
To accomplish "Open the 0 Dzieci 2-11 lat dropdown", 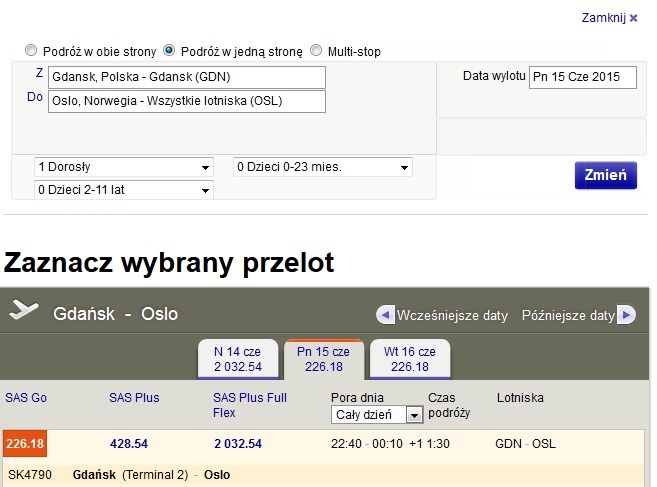I will pyautogui.click(x=124, y=190).
